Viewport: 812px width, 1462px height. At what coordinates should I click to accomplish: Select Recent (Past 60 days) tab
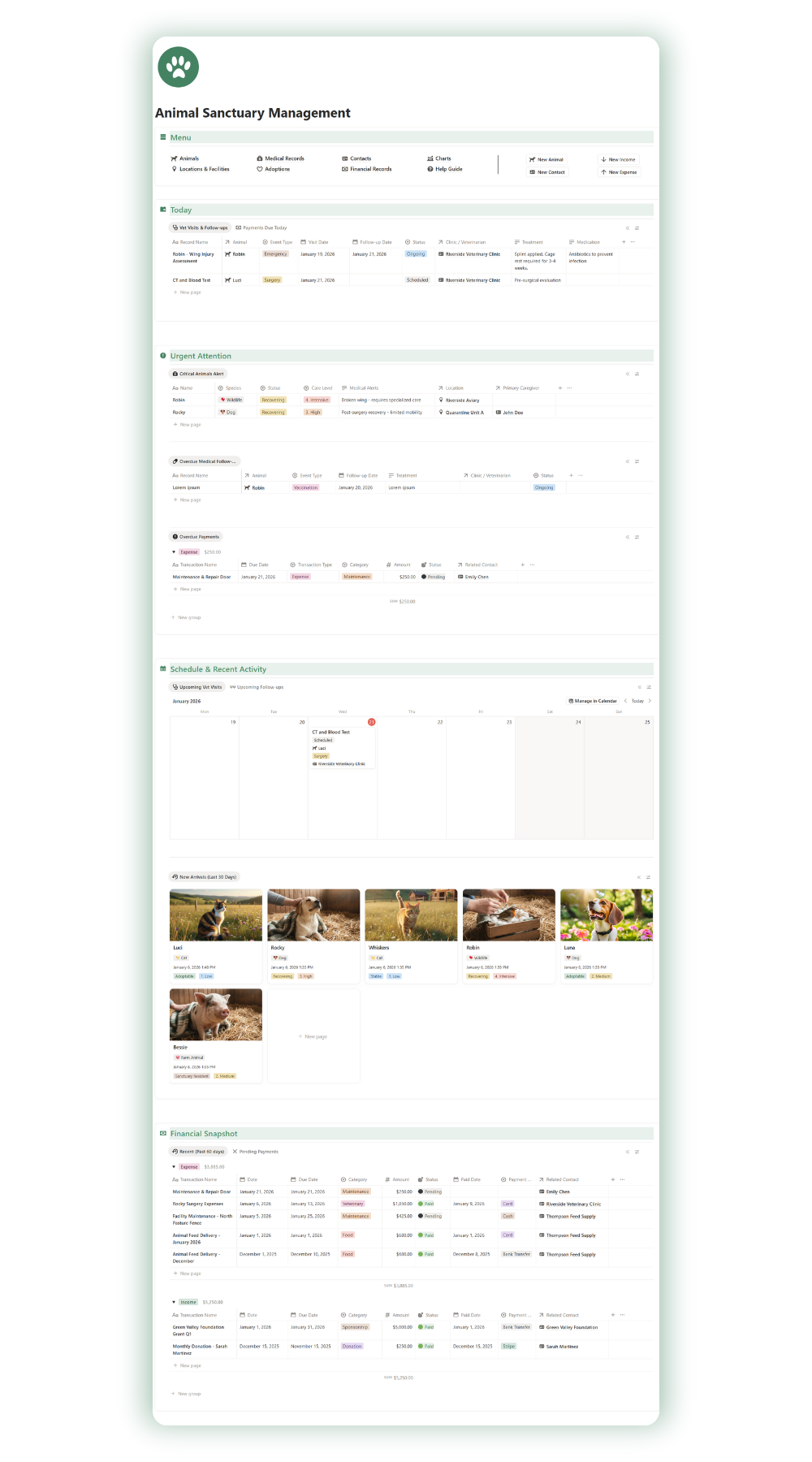[198, 1152]
